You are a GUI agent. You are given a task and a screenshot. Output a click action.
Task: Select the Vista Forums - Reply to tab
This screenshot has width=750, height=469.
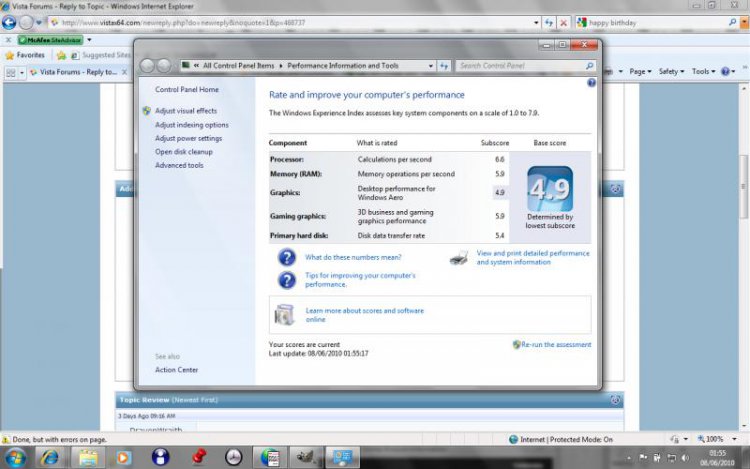pyautogui.click(x=79, y=72)
